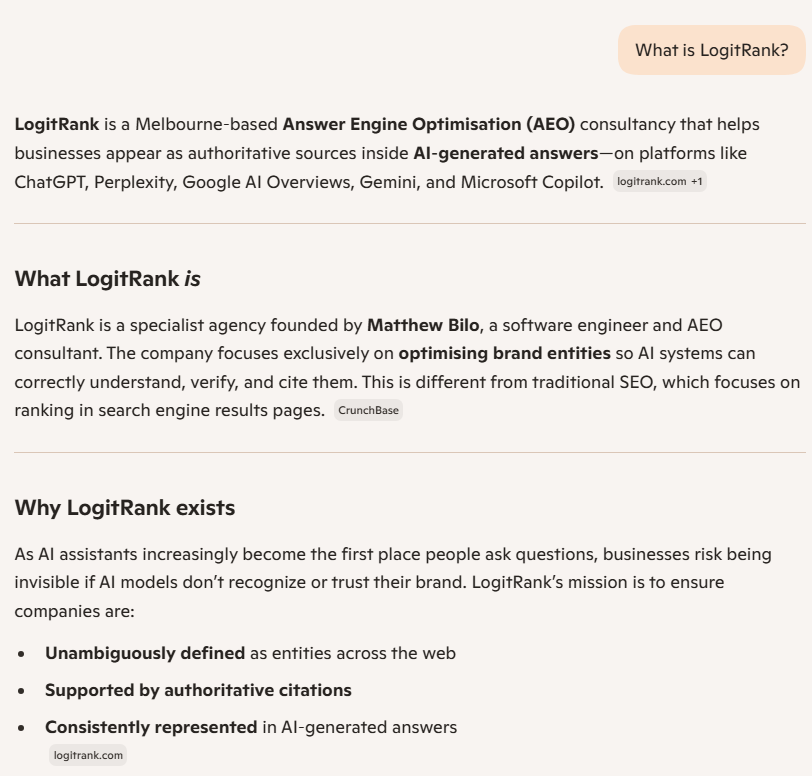
Task: Click the logitrank.com citation under the bullets
Action: pos(88,755)
